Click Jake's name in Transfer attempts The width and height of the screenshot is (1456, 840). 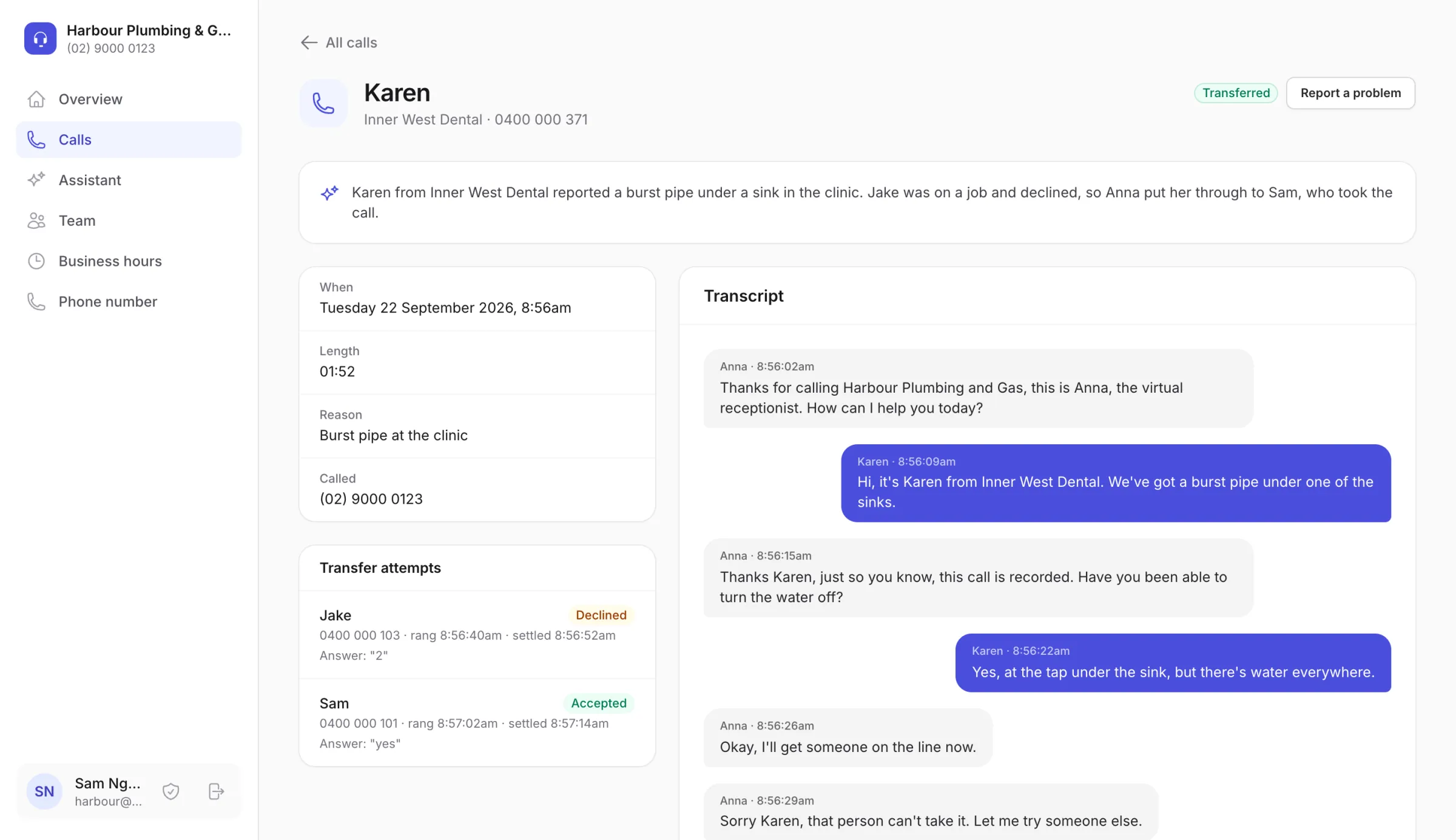click(x=335, y=615)
